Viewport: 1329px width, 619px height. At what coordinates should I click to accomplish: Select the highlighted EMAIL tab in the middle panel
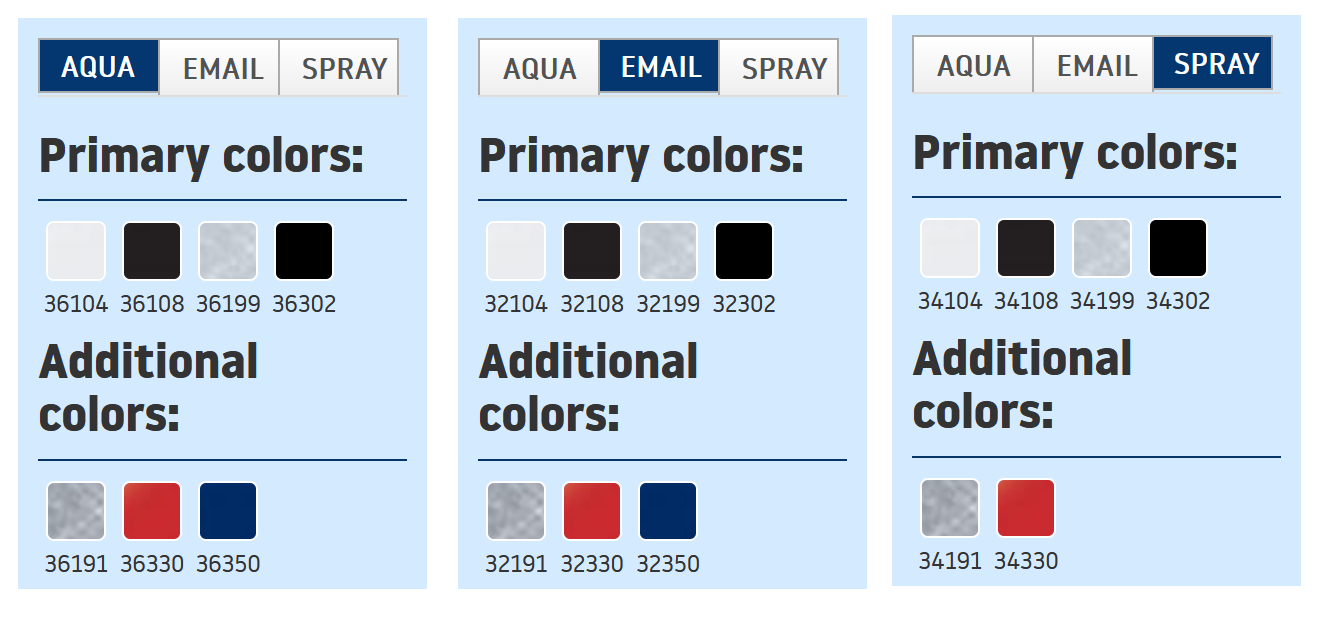coord(660,67)
